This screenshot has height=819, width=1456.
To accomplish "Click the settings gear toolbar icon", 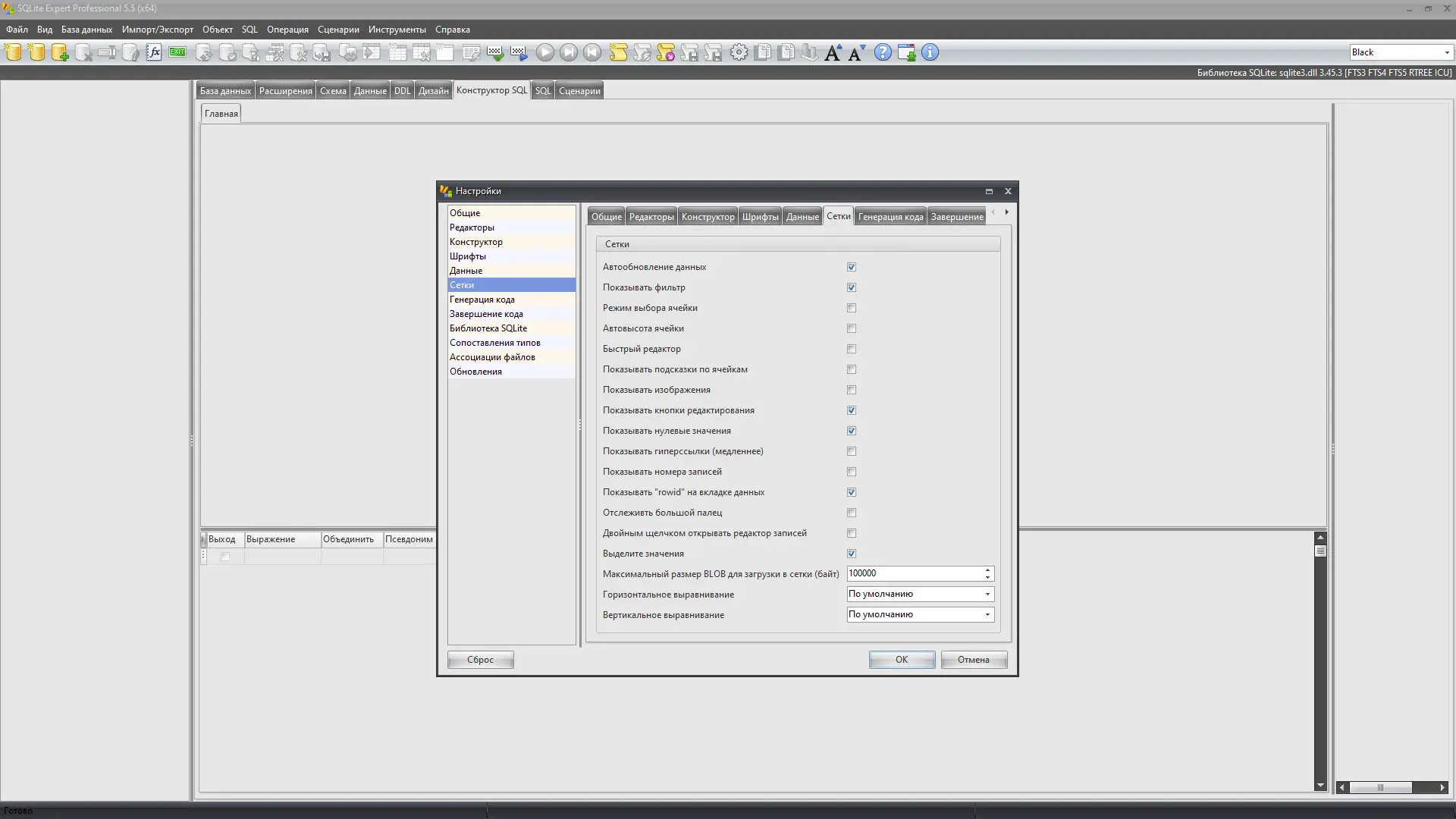I will point(739,52).
